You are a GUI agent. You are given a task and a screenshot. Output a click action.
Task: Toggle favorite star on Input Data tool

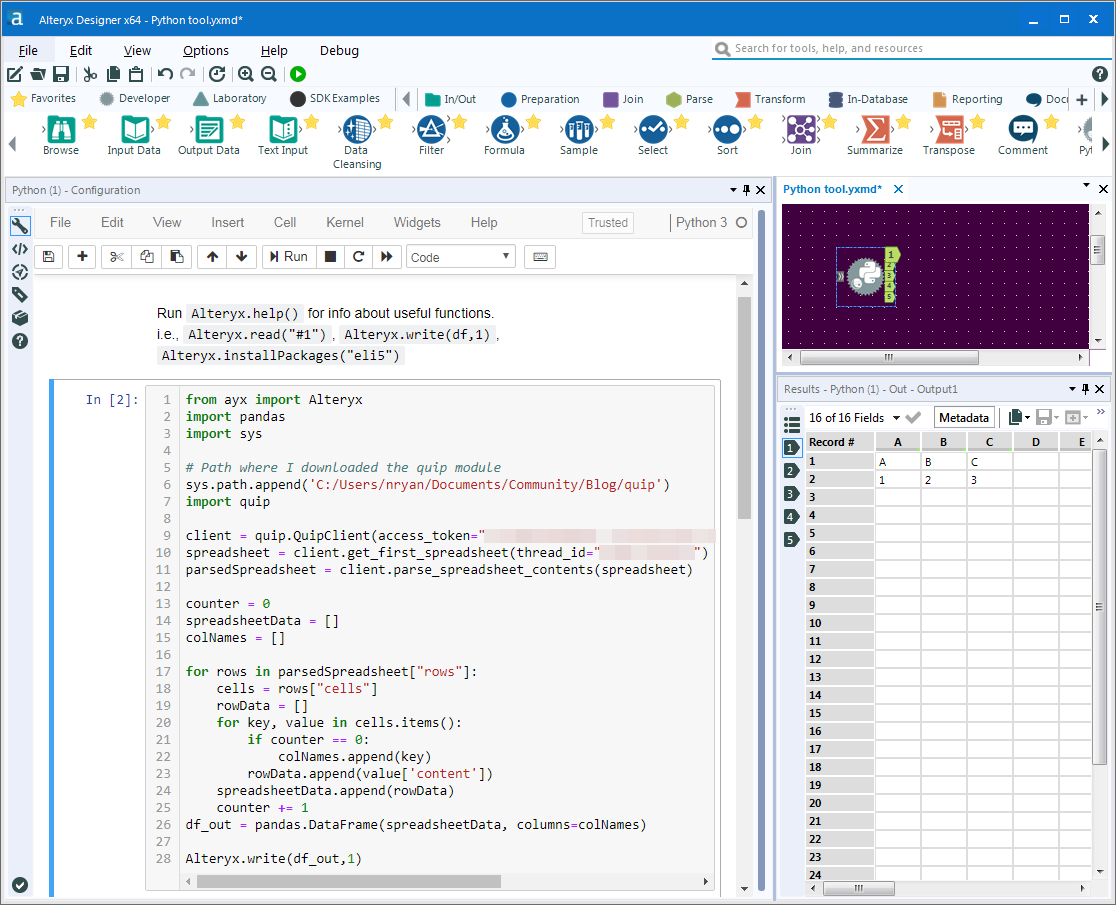point(163,122)
